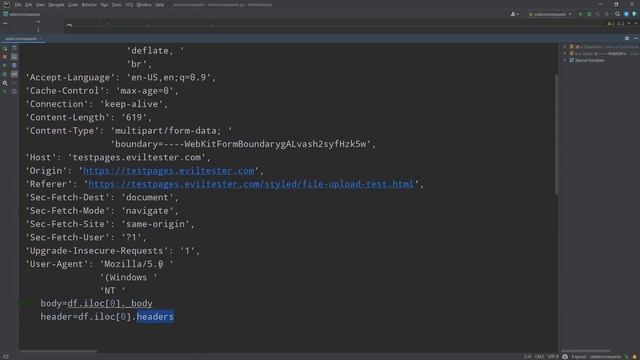Click the tool windows icon at bottom-left
The image size is (640, 360).
pos(5,357)
